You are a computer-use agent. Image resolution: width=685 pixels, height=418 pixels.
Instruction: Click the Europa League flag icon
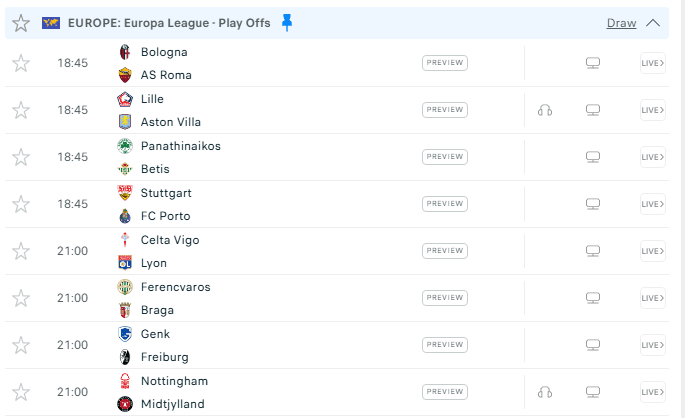click(52, 23)
